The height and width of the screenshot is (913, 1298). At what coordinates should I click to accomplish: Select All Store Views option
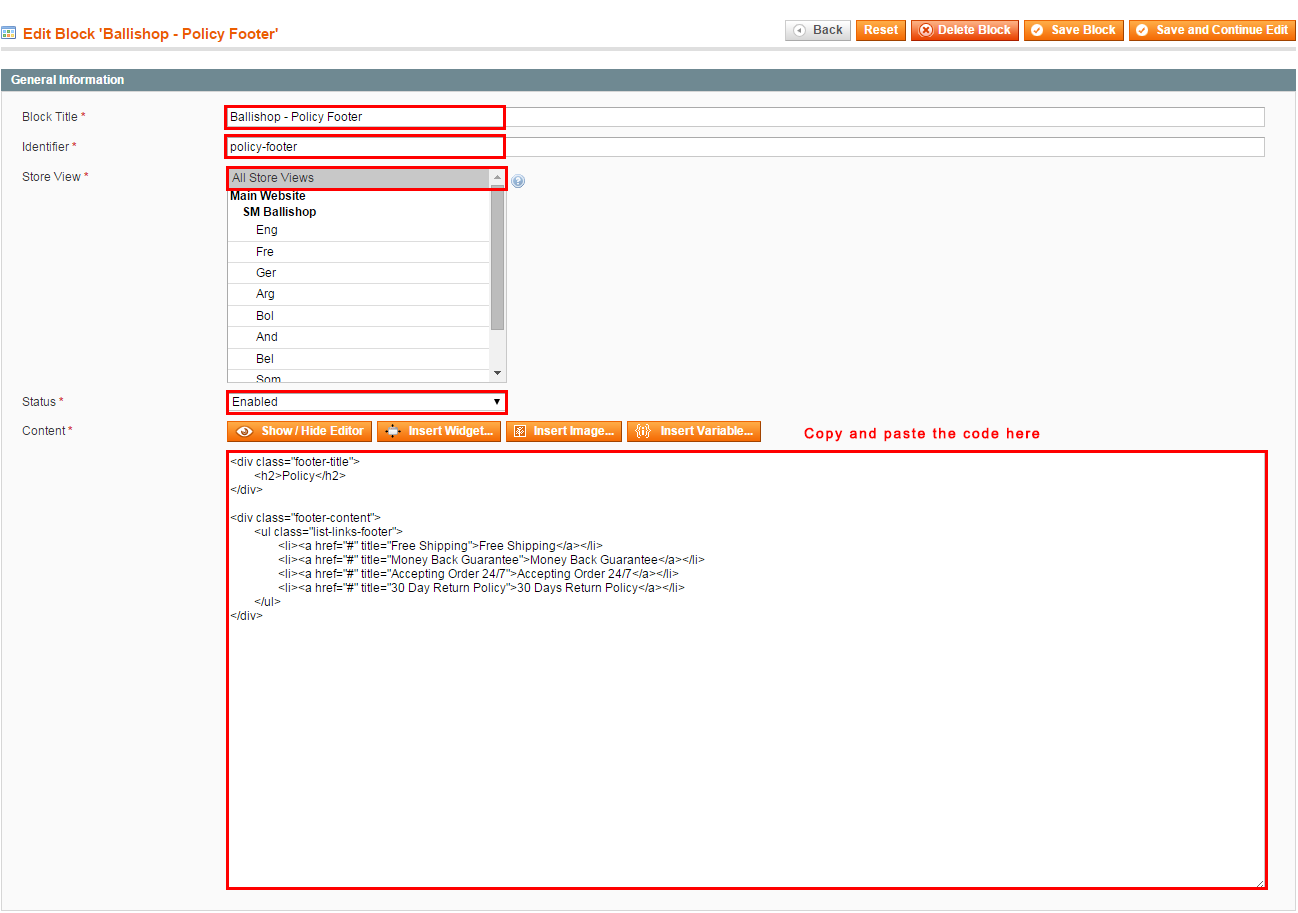[359, 178]
